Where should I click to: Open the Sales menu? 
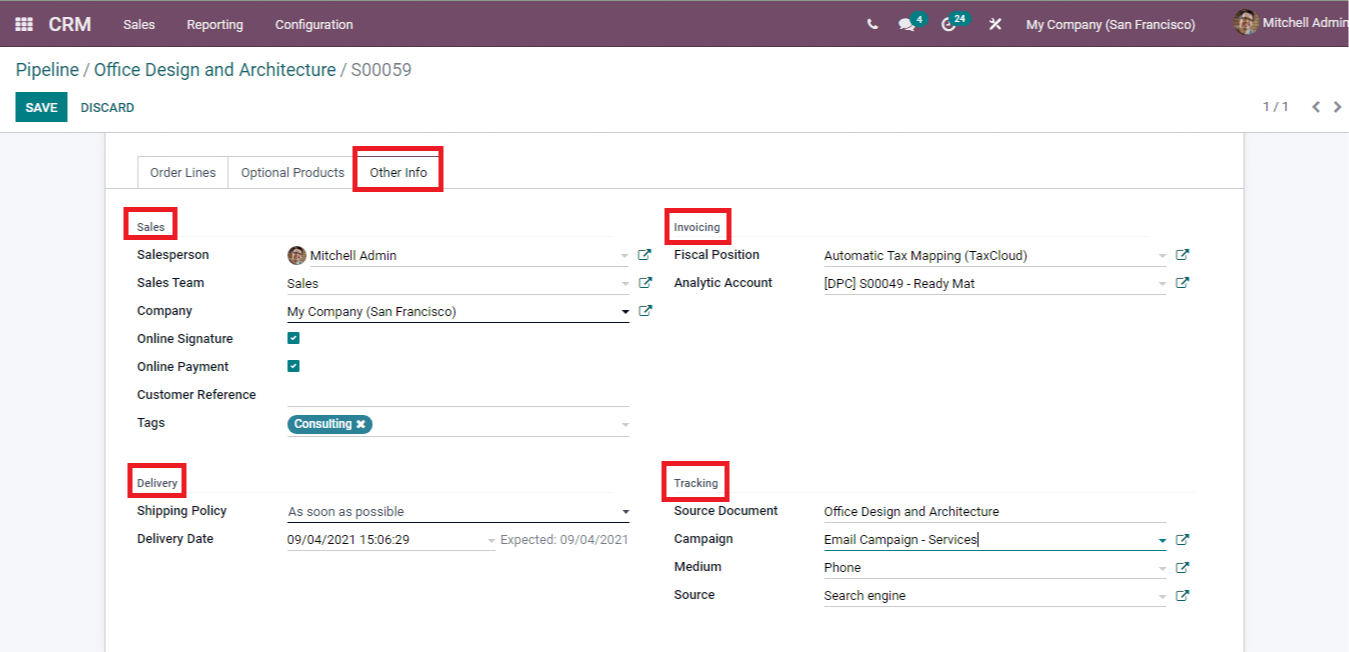(x=139, y=24)
